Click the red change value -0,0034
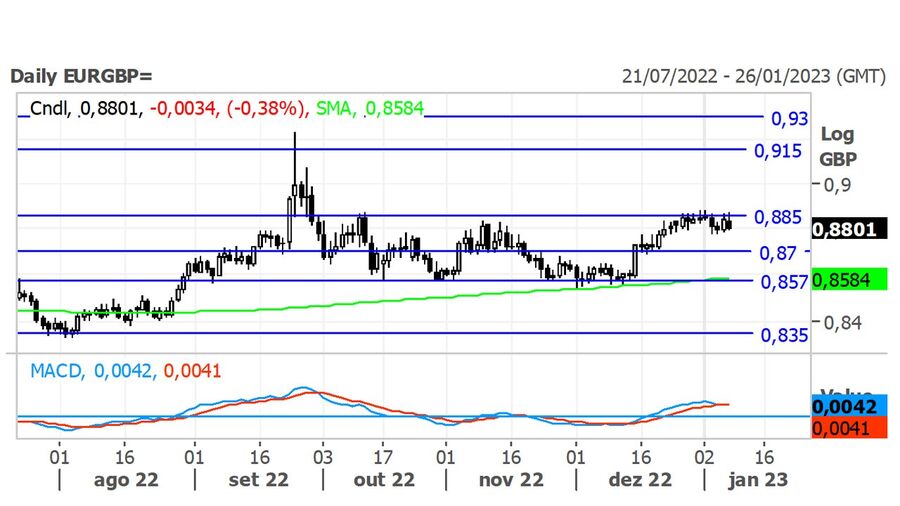900x506 pixels. pos(184,108)
